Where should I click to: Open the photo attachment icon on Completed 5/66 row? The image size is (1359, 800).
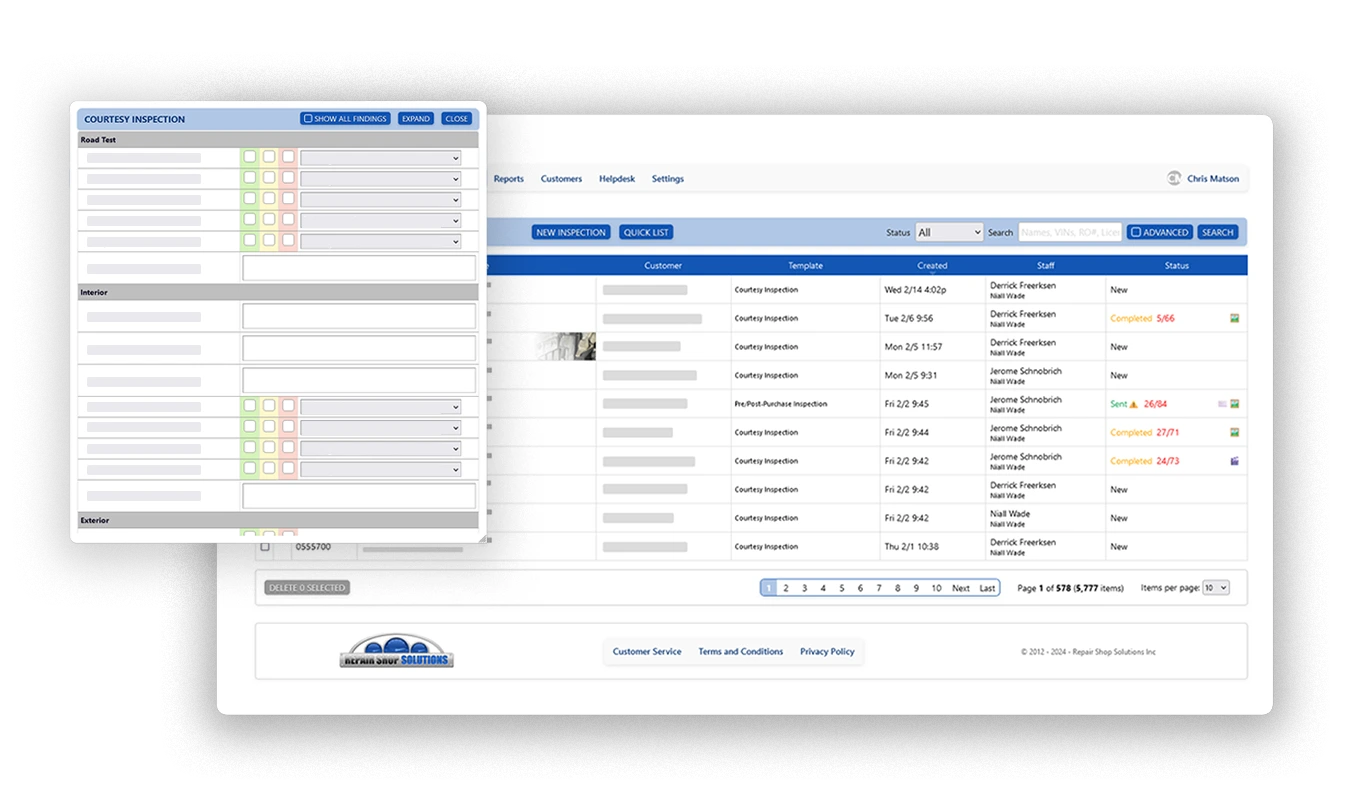pos(1235,318)
